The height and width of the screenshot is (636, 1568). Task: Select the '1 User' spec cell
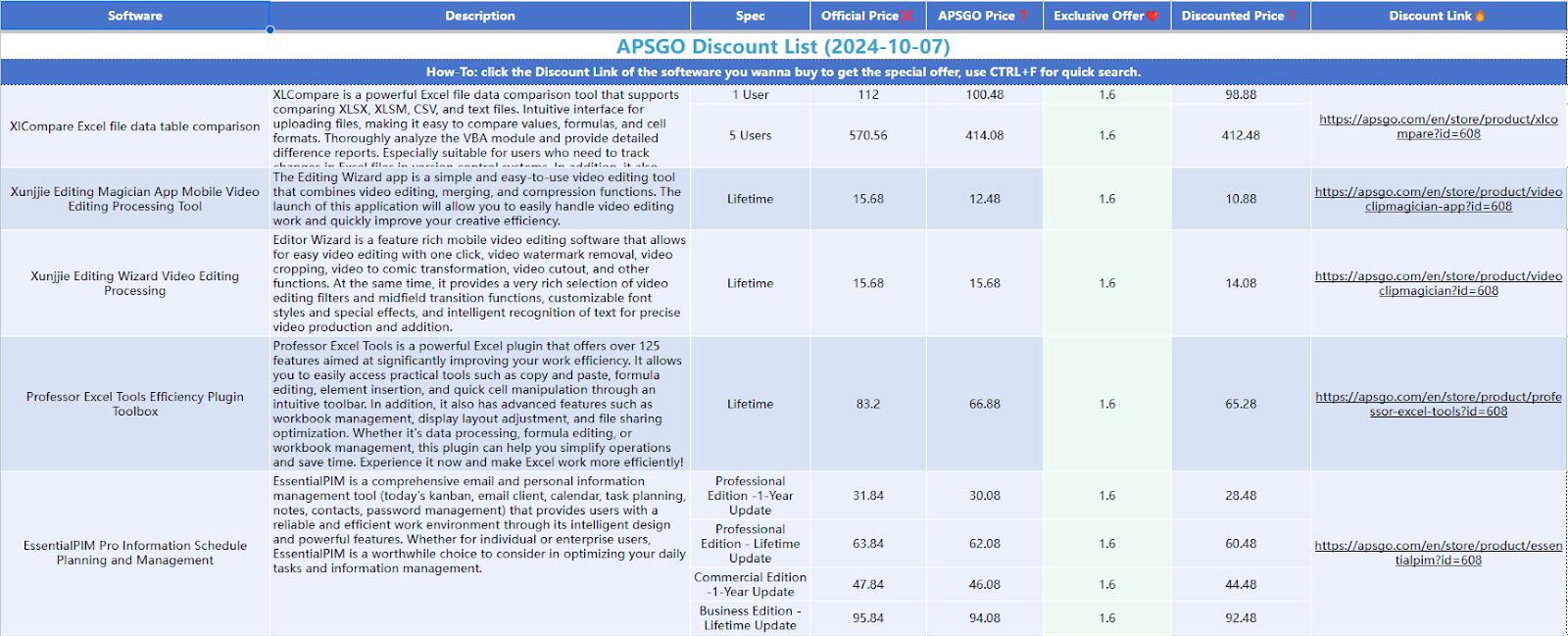751,95
